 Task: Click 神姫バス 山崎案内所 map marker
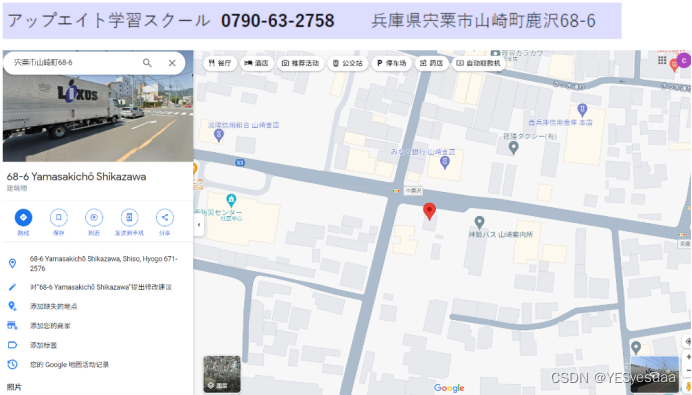(479, 222)
